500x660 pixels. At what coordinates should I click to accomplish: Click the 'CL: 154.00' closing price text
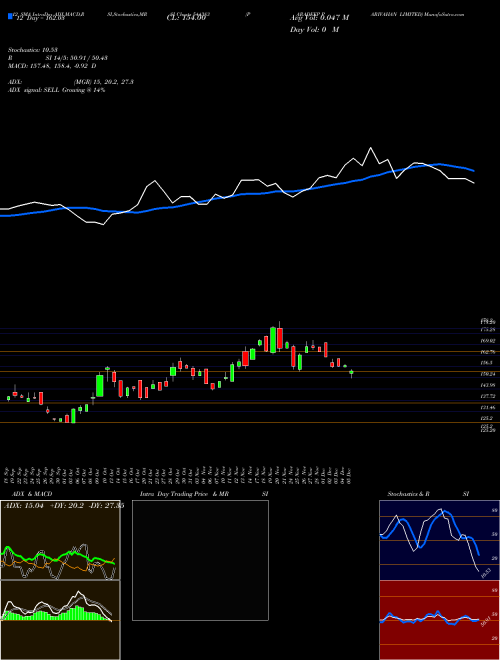(186, 18)
